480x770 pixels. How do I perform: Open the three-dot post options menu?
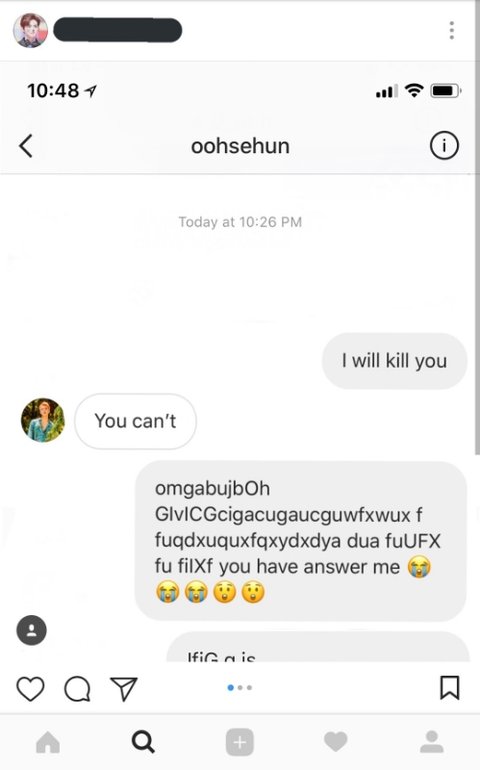click(x=452, y=30)
